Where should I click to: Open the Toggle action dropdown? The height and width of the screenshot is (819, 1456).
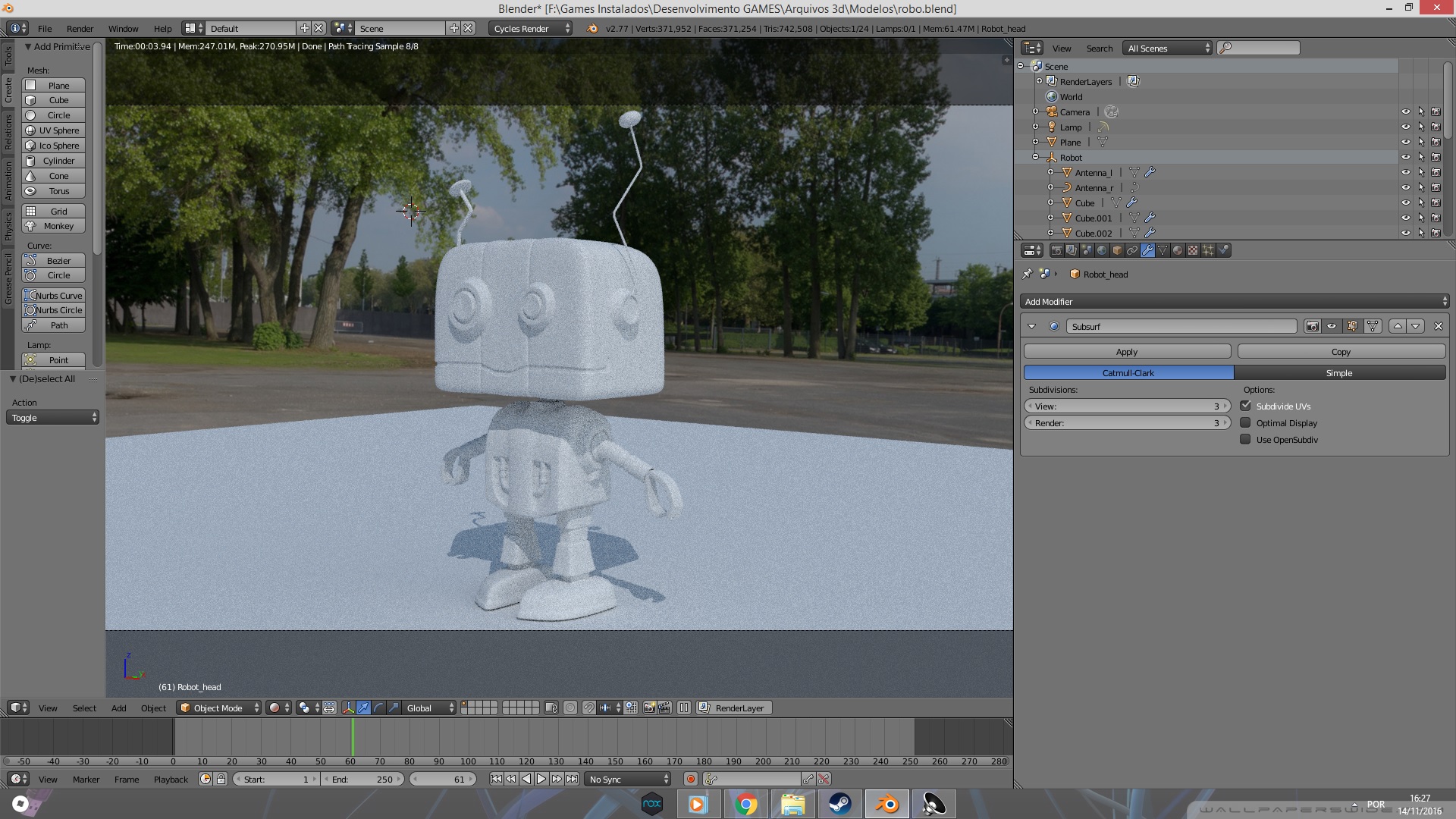click(52, 417)
